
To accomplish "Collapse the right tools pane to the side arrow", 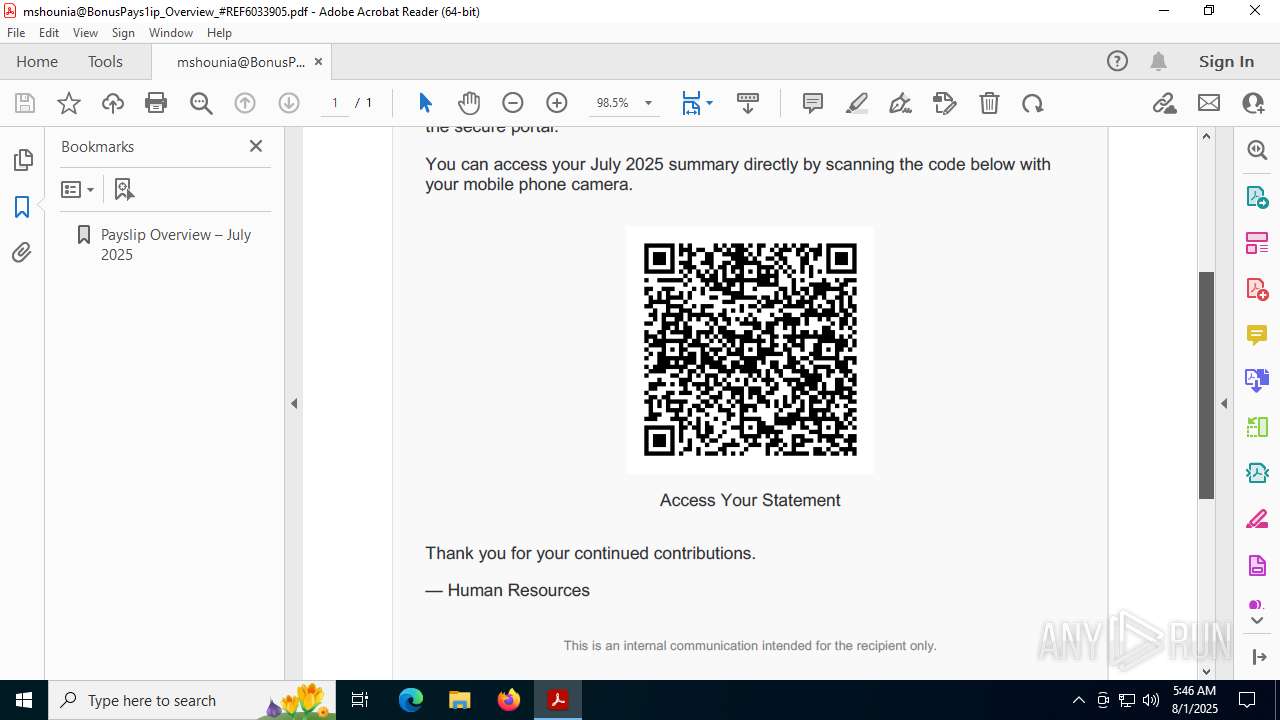I will coord(1258,657).
